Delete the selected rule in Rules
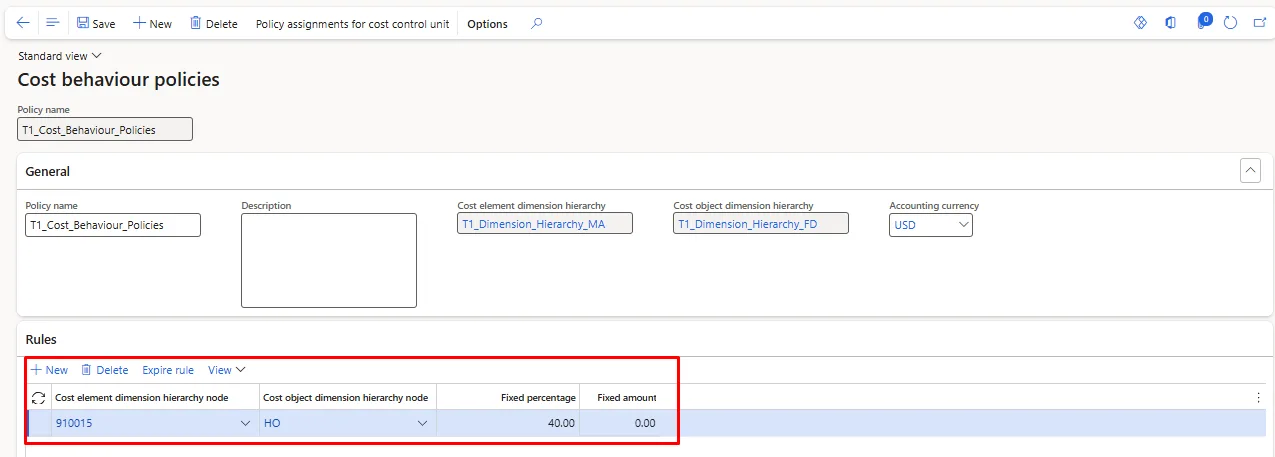 click(105, 370)
